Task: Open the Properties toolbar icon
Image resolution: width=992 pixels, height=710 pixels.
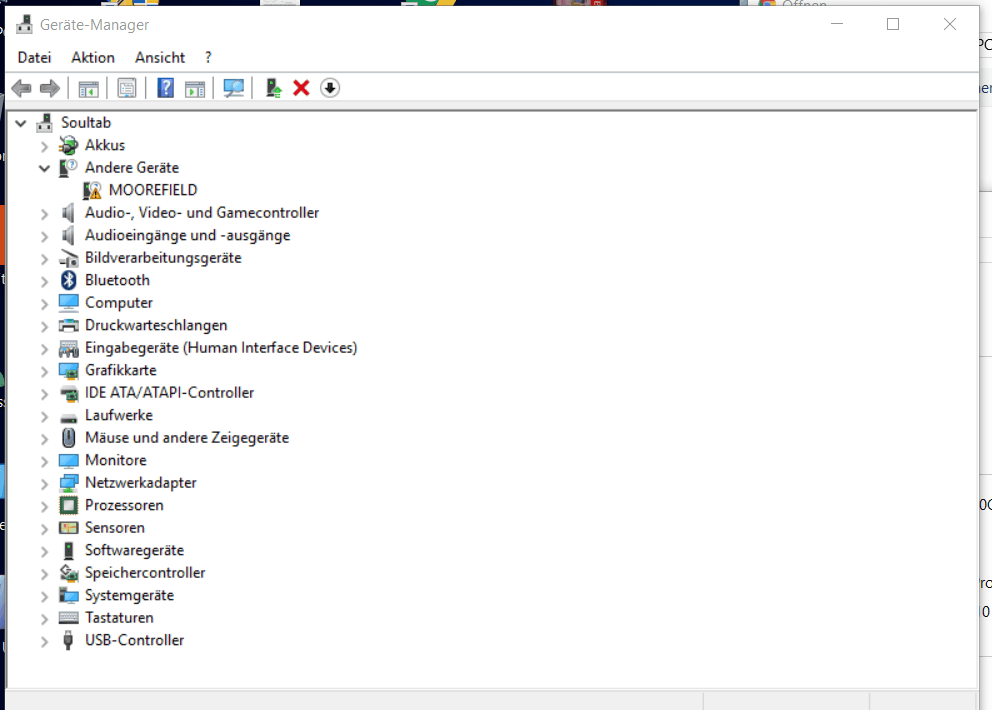Action: pos(127,88)
